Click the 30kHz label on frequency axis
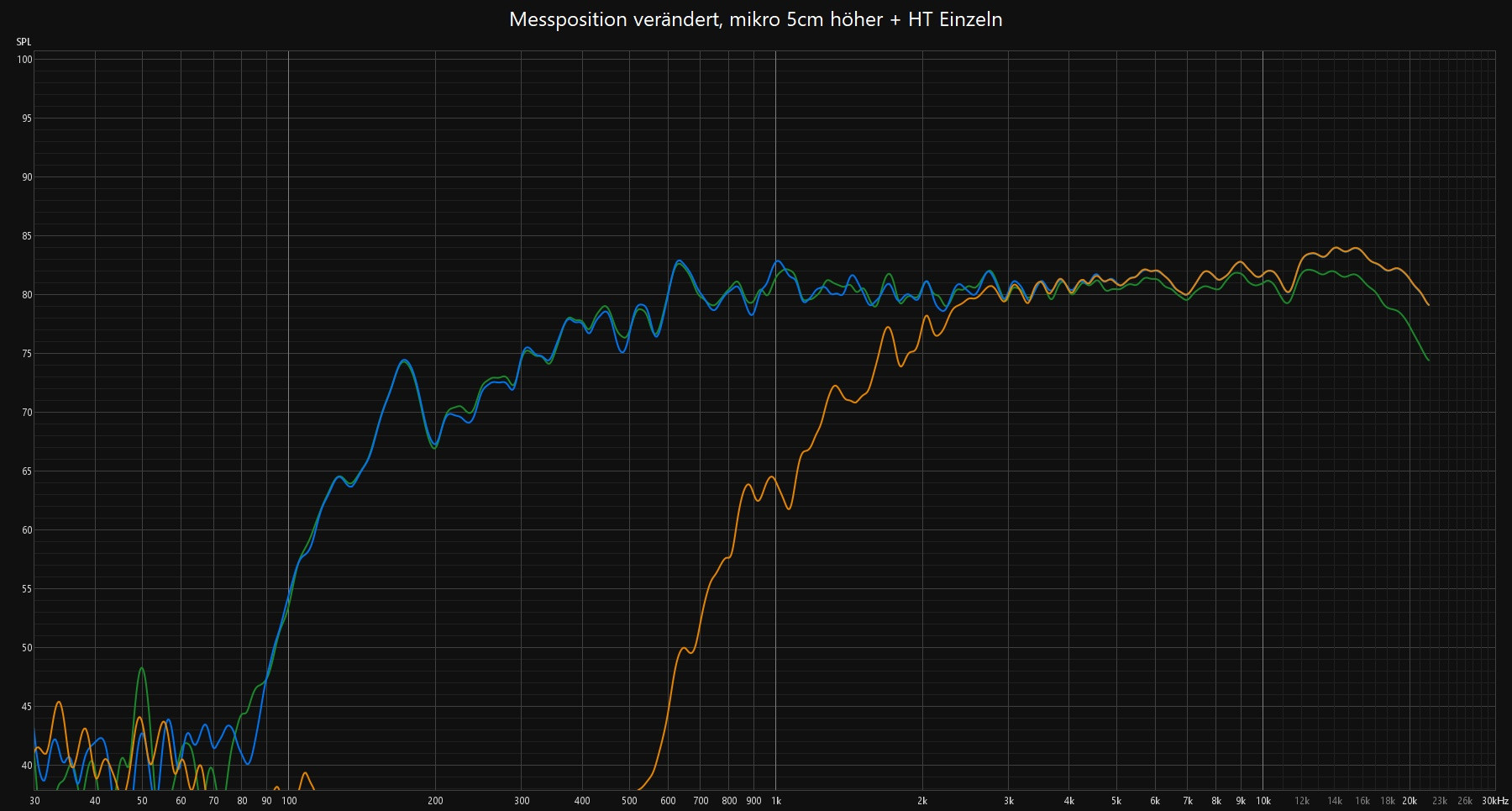 tap(1495, 801)
